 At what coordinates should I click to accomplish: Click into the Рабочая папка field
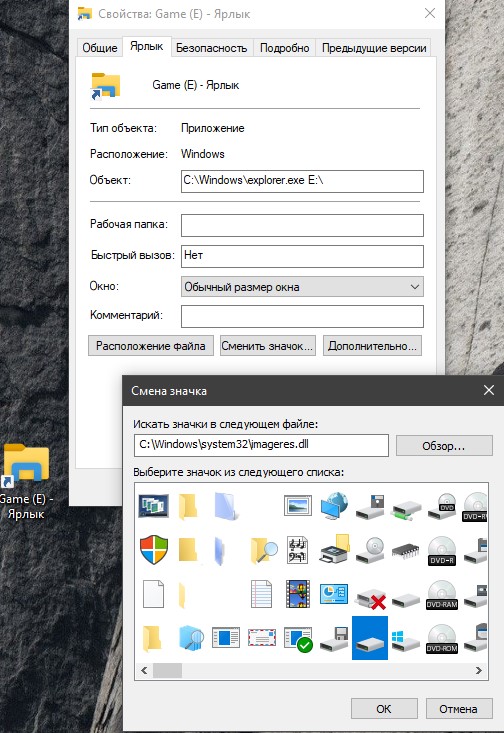(x=302, y=225)
